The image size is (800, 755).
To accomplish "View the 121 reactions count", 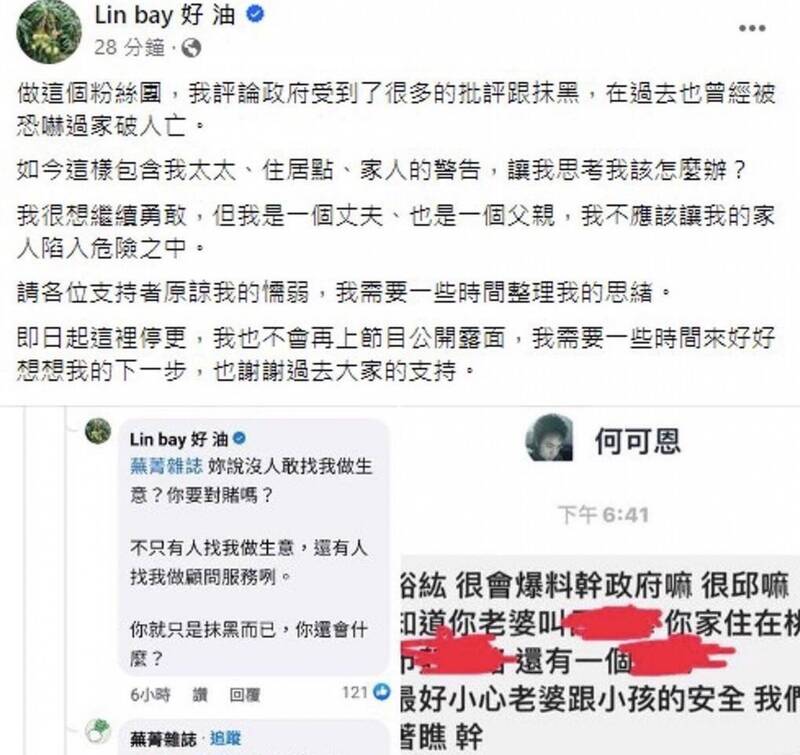I will click(355, 693).
